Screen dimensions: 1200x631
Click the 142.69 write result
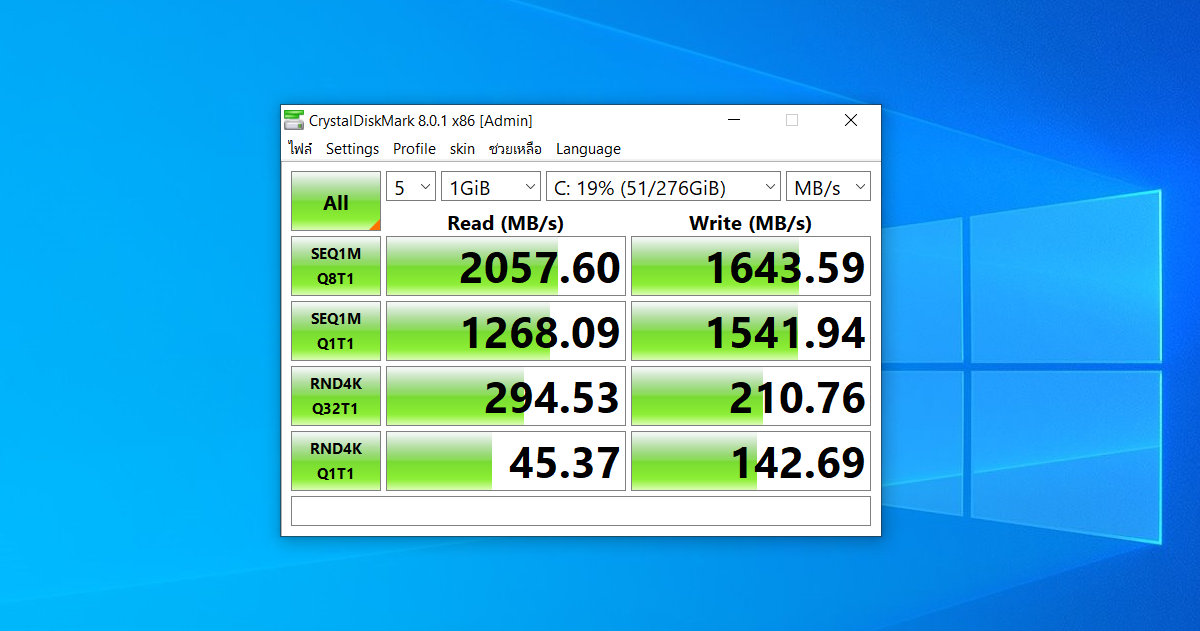click(751, 462)
